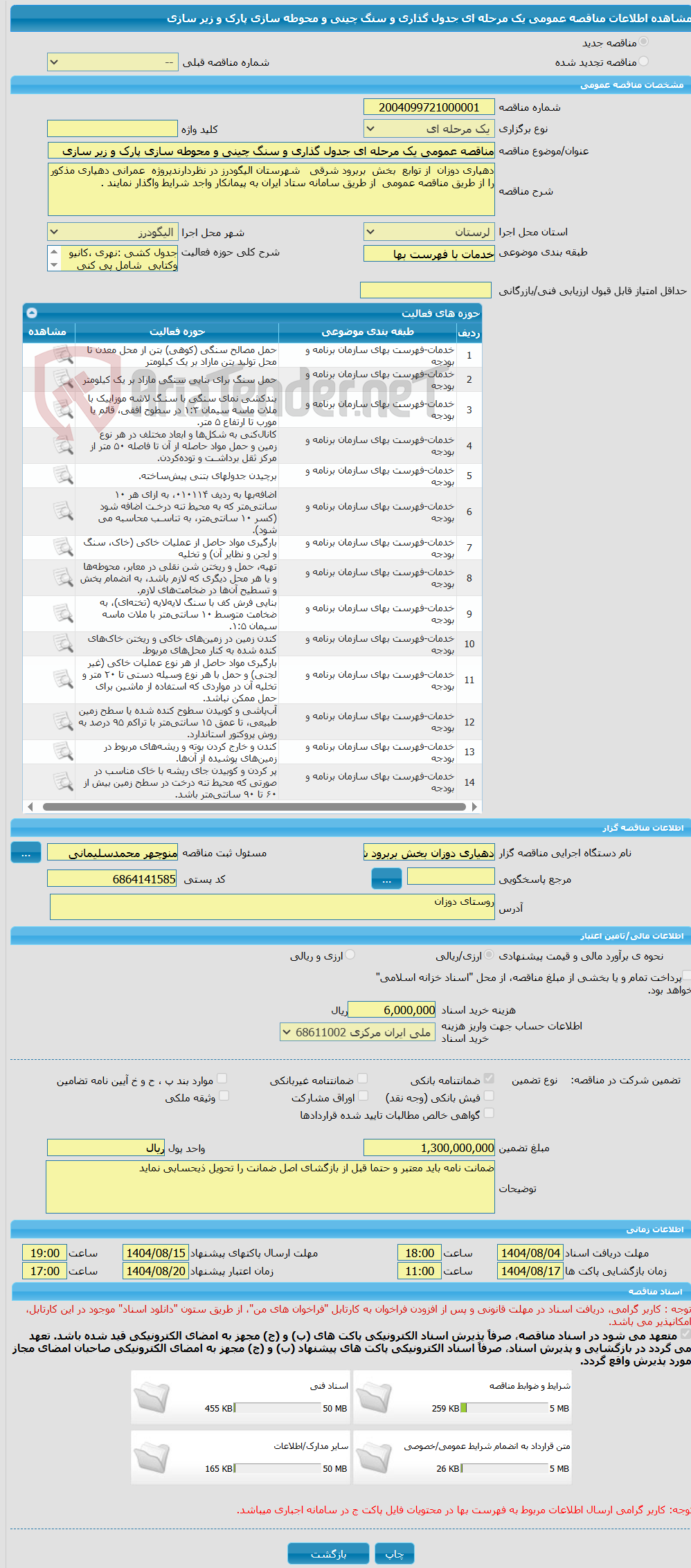The width and height of the screenshot is (691, 1568).
Task: Open the view icon for activity row 2
Action: pyautogui.click(x=63, y=379)
